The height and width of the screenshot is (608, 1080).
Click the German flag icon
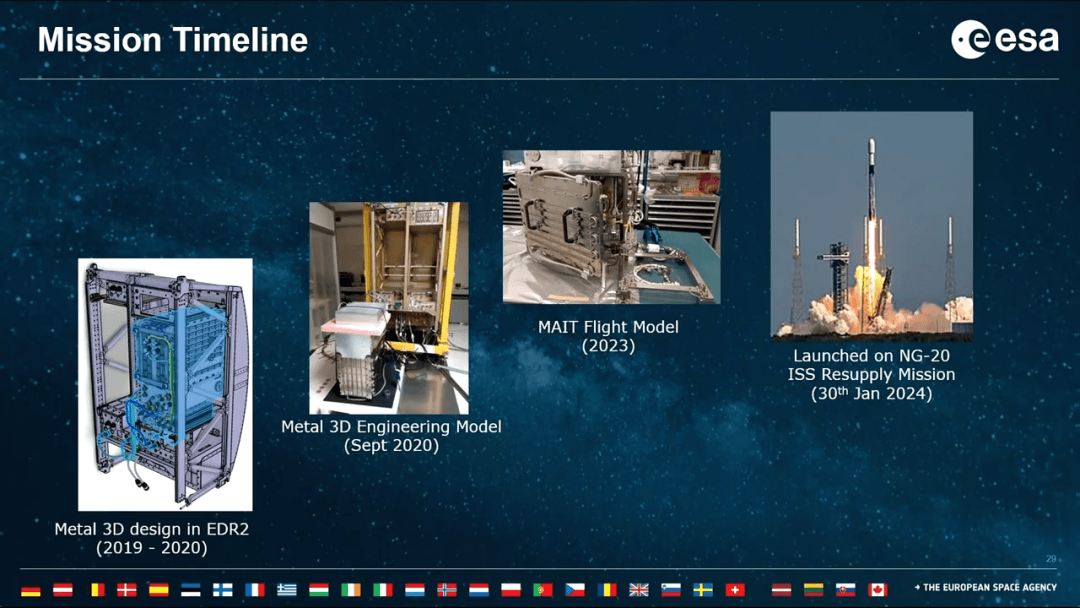pyautogui.click(x=31, y=590)
